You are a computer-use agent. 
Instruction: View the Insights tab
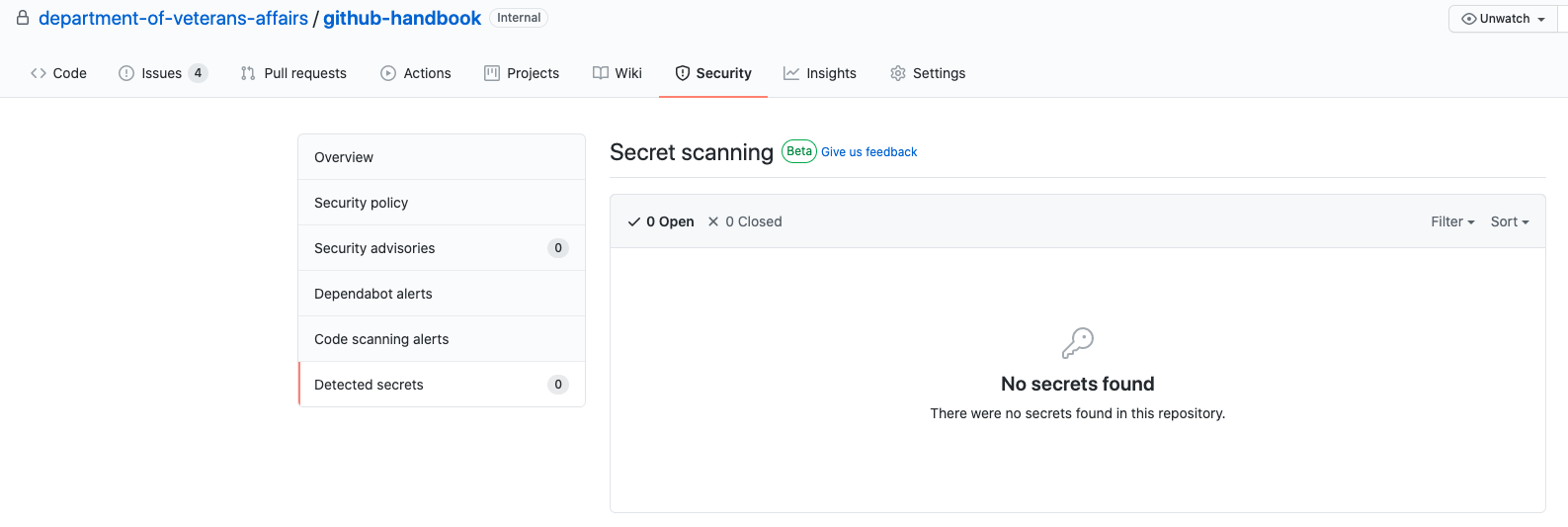820,73
